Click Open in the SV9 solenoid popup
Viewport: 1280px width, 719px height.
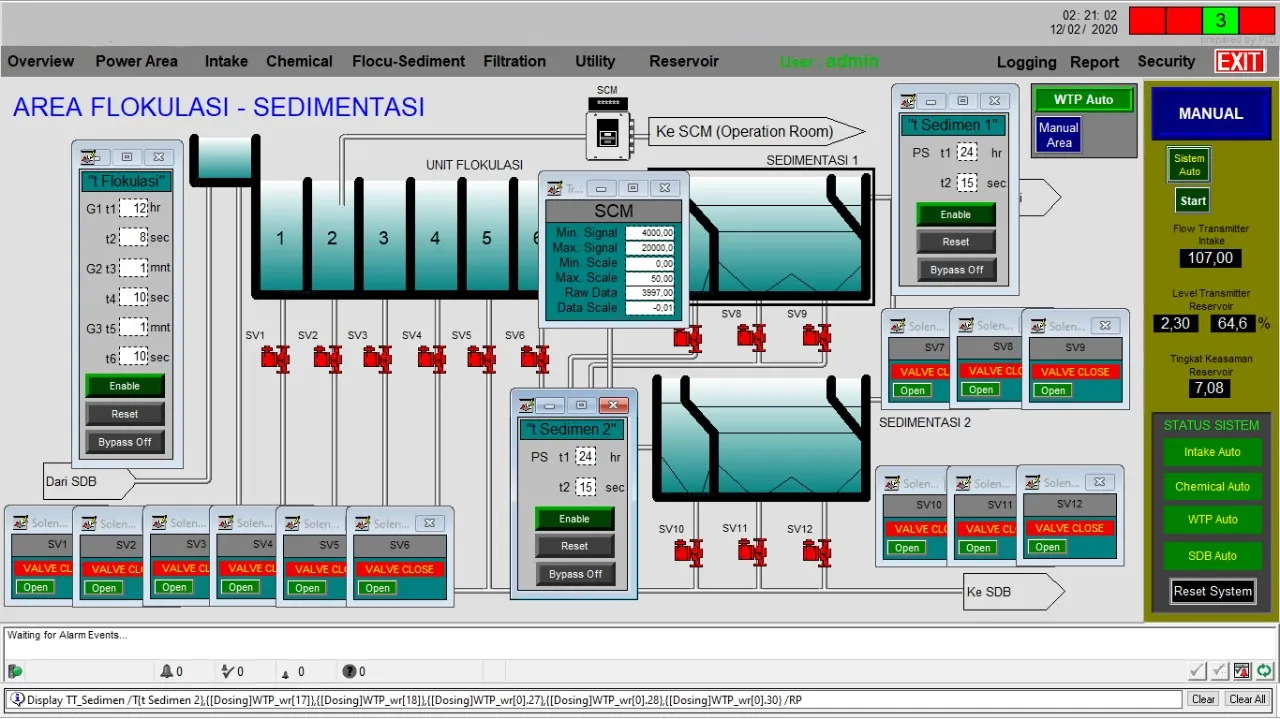[x=1053, y=390]
